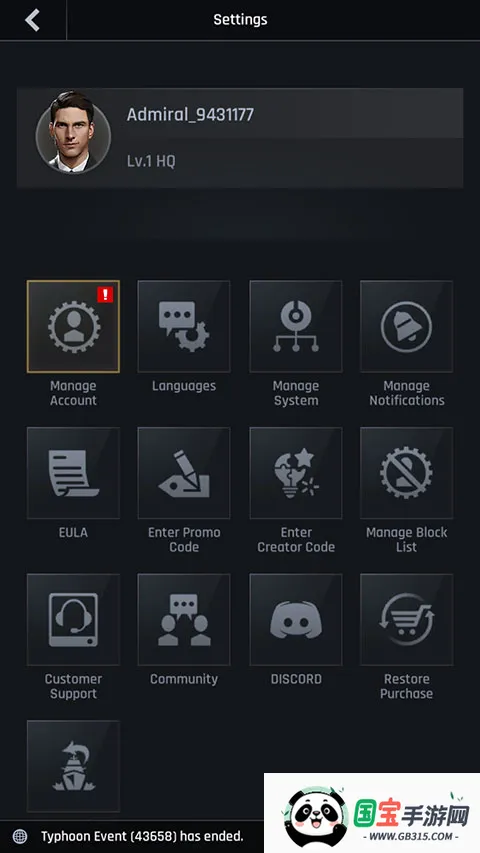Open the Community icon

[x=184, y=620]
